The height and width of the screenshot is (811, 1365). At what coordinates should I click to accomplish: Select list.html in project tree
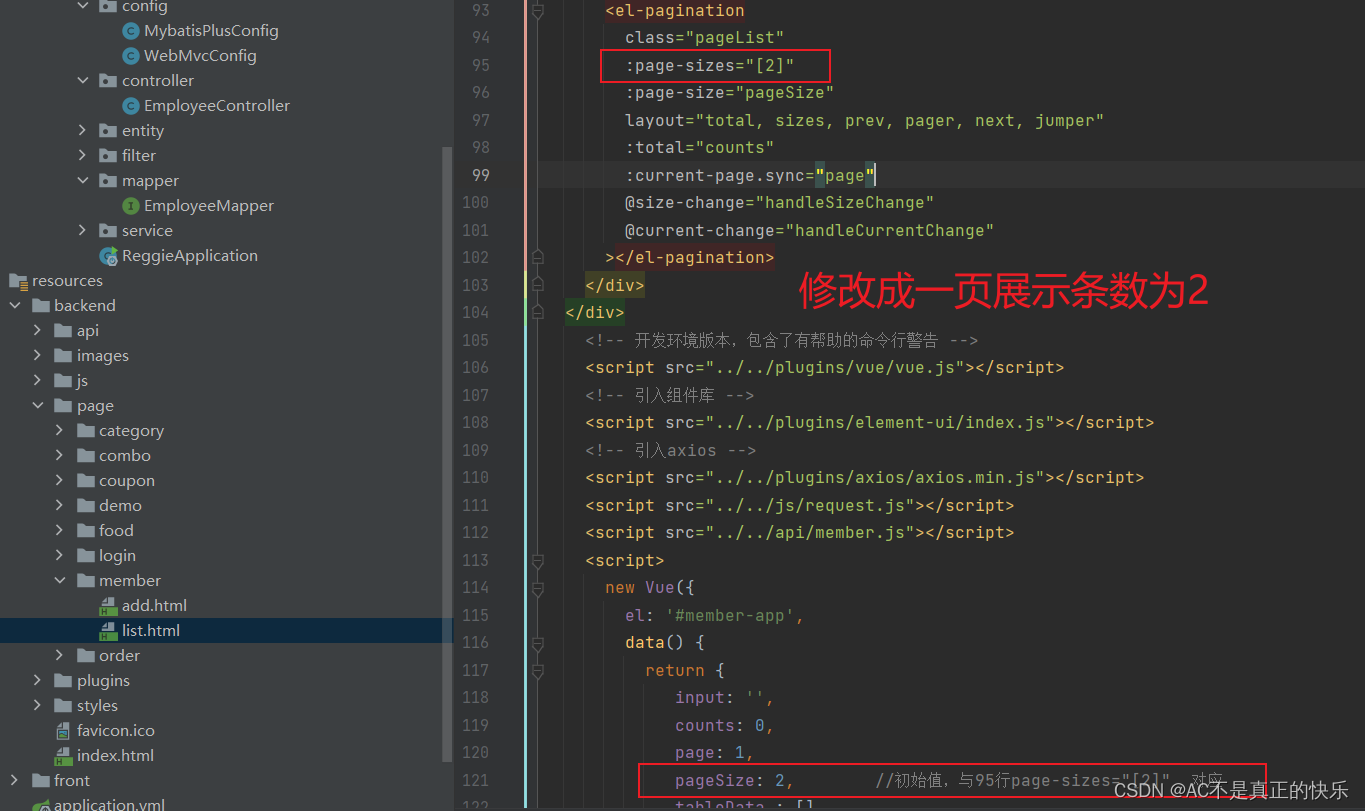[x=151, y=631]
